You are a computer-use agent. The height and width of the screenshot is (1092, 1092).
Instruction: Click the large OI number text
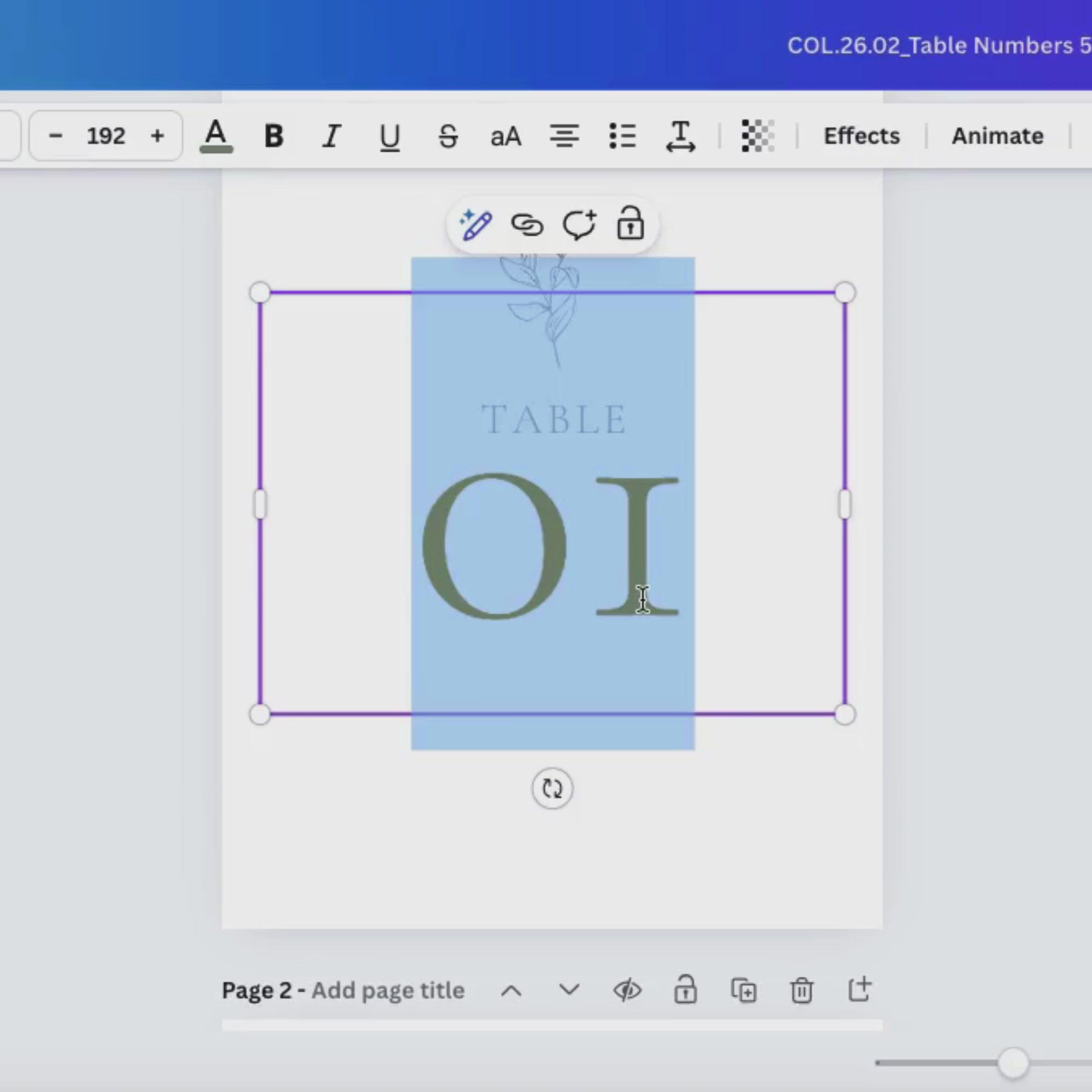pyautogui.click(x=551, y=546)
